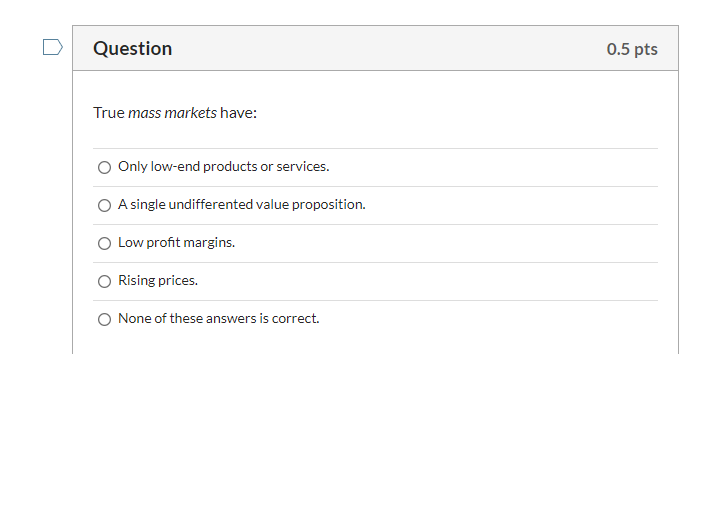The height and width of the screenshot is (528, 702).
Task: Click the gray header bar between title and points
Action: pyautogui.click(x=389, y=48)
